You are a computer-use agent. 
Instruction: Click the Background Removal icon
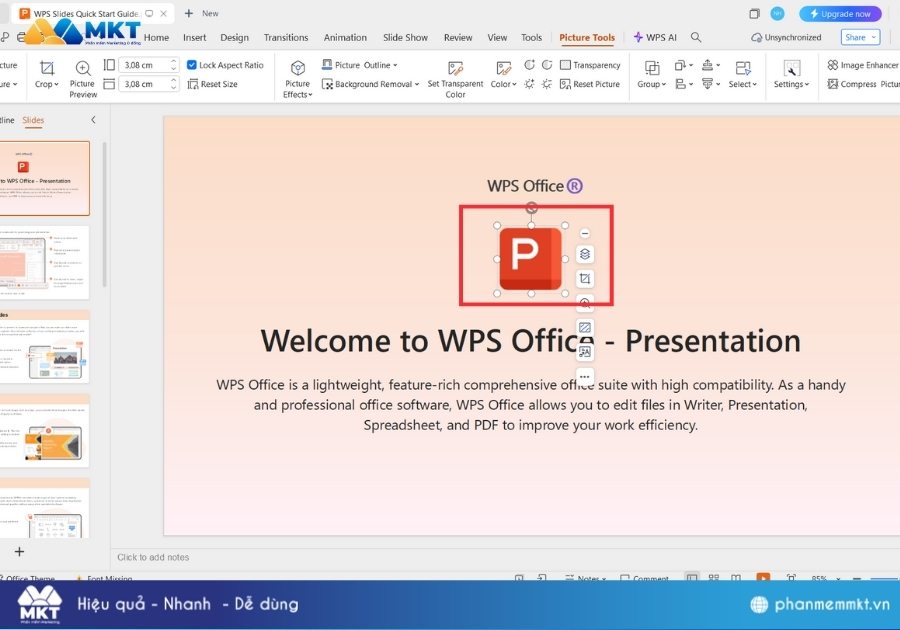pyautogui.click(x=327, y=84)
